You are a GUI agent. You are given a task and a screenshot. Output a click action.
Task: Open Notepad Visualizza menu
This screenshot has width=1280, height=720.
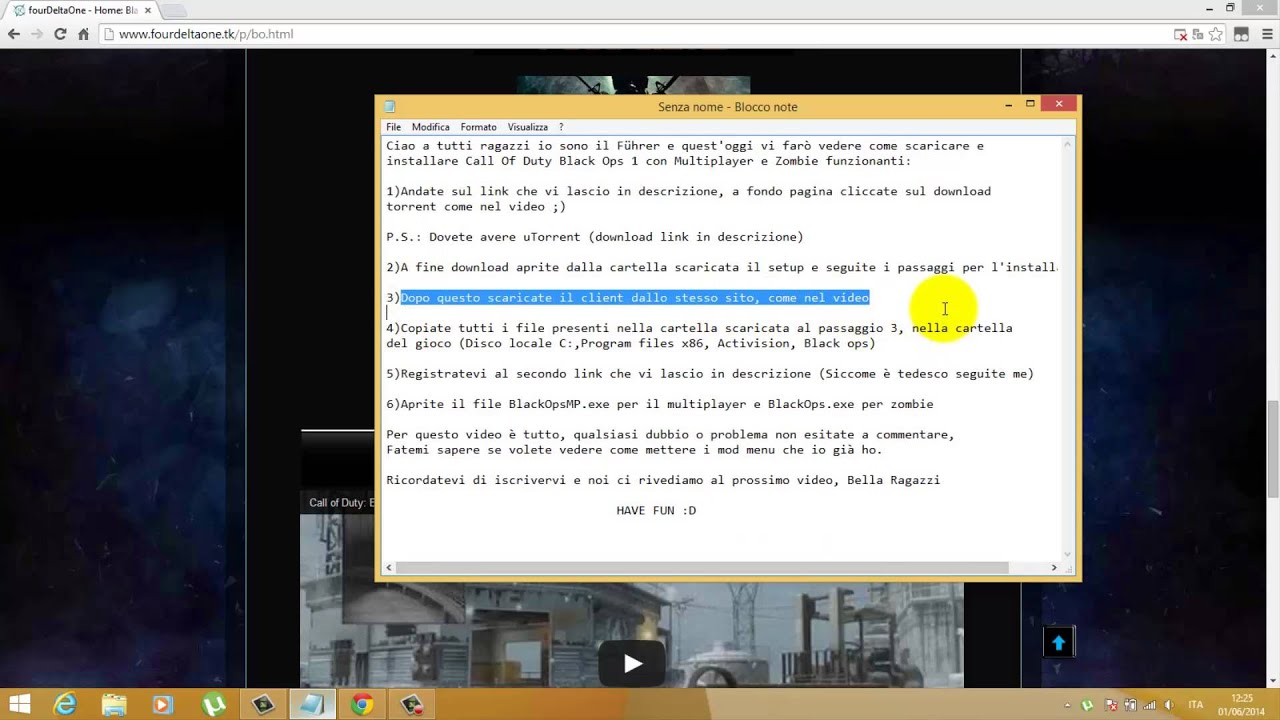click(x=528, y=127)
